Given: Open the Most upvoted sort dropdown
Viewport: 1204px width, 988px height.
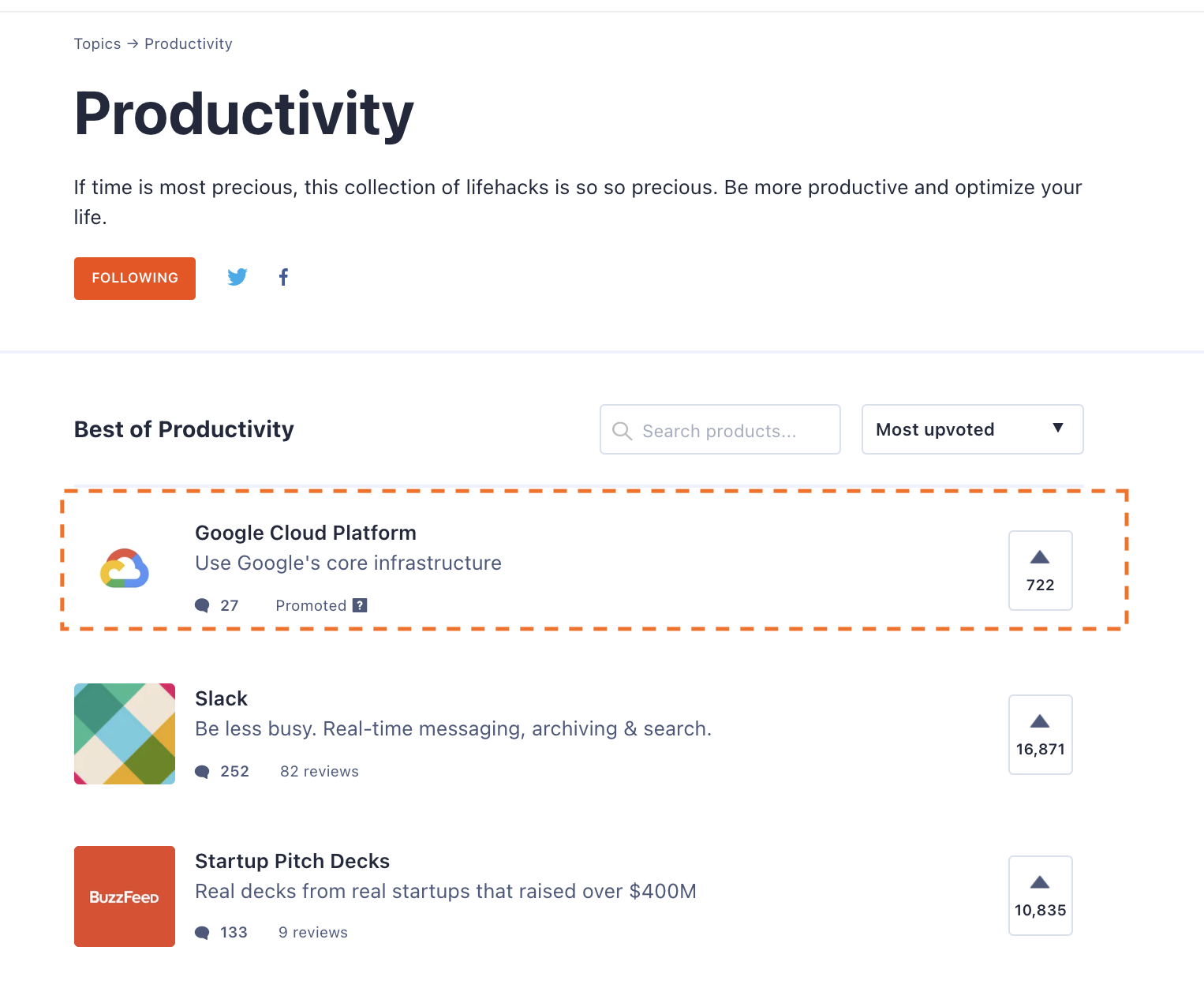Looking at the screenshot, I should (x=972, y=429).
